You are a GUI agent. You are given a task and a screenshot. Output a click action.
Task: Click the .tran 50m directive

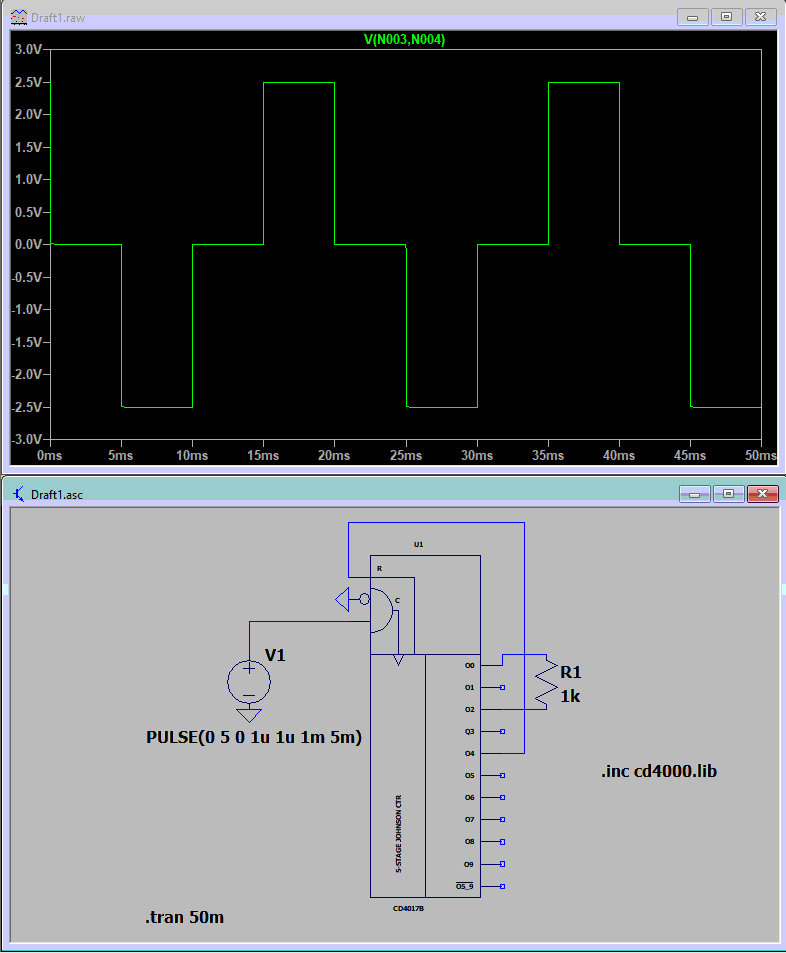click(184, 917)
